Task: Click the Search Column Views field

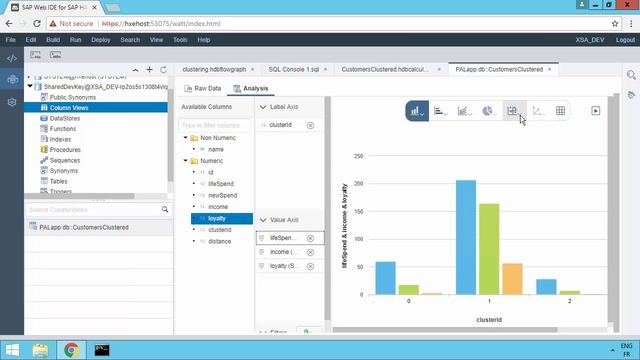Action: point(93,210)
